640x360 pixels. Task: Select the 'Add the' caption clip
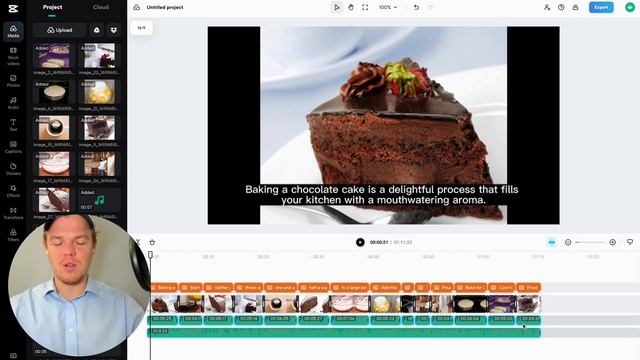pyautogui.click(x=385, y=287)
